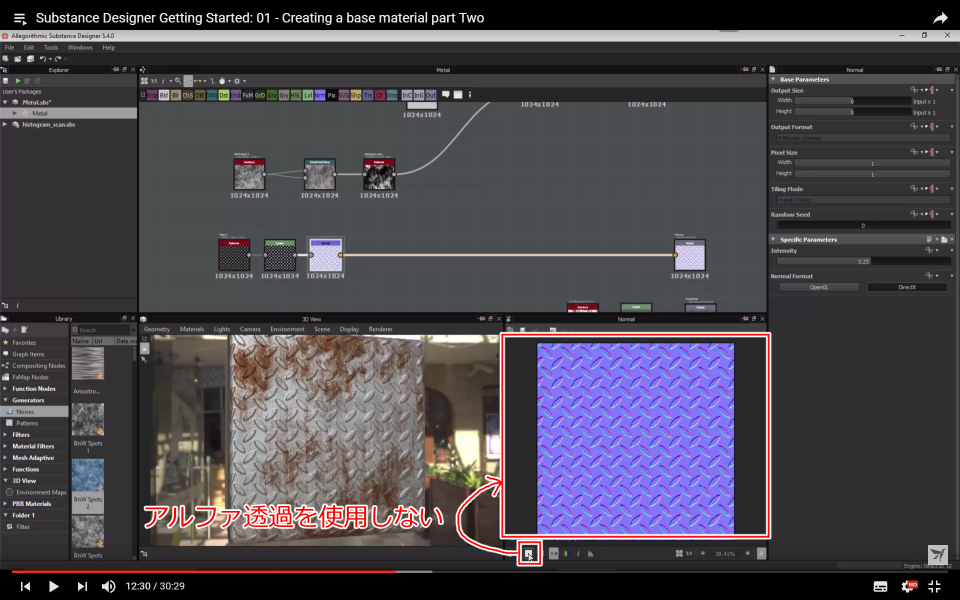Screen dimensions: 960x600
Task: Add a Sharpen (Shp) node
Action: 356,96
